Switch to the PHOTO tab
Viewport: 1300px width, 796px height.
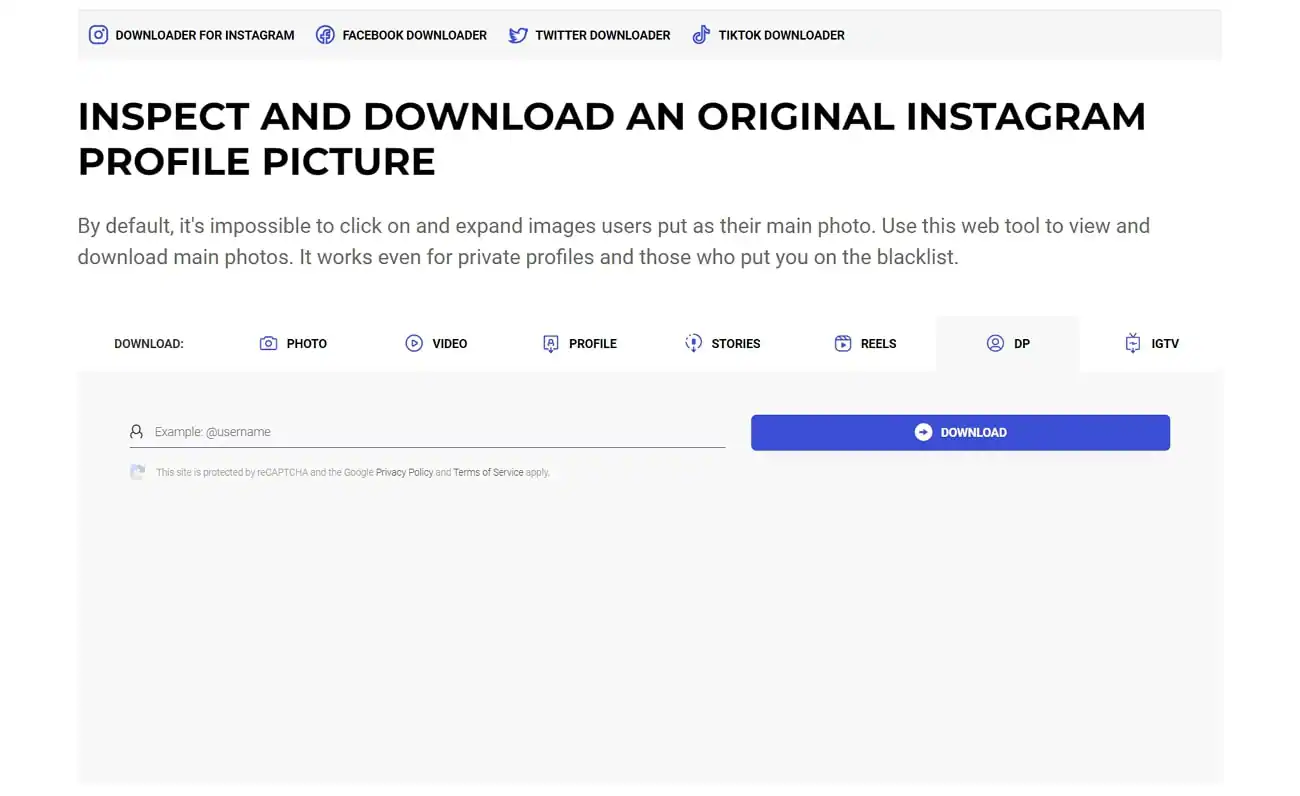point(293,343)
